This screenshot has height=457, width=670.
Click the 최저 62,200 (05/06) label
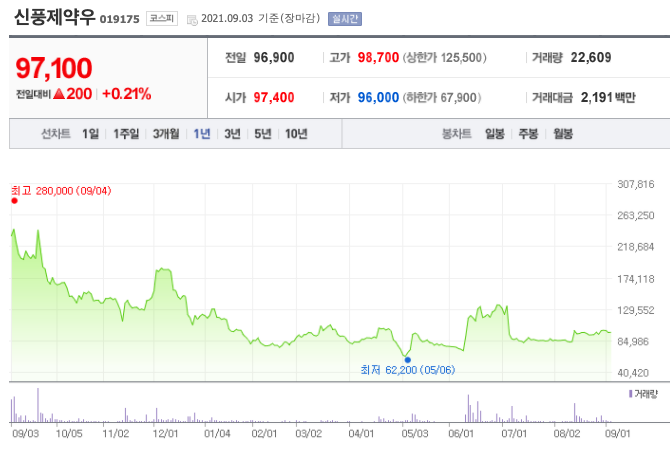[x=408, y=370]
